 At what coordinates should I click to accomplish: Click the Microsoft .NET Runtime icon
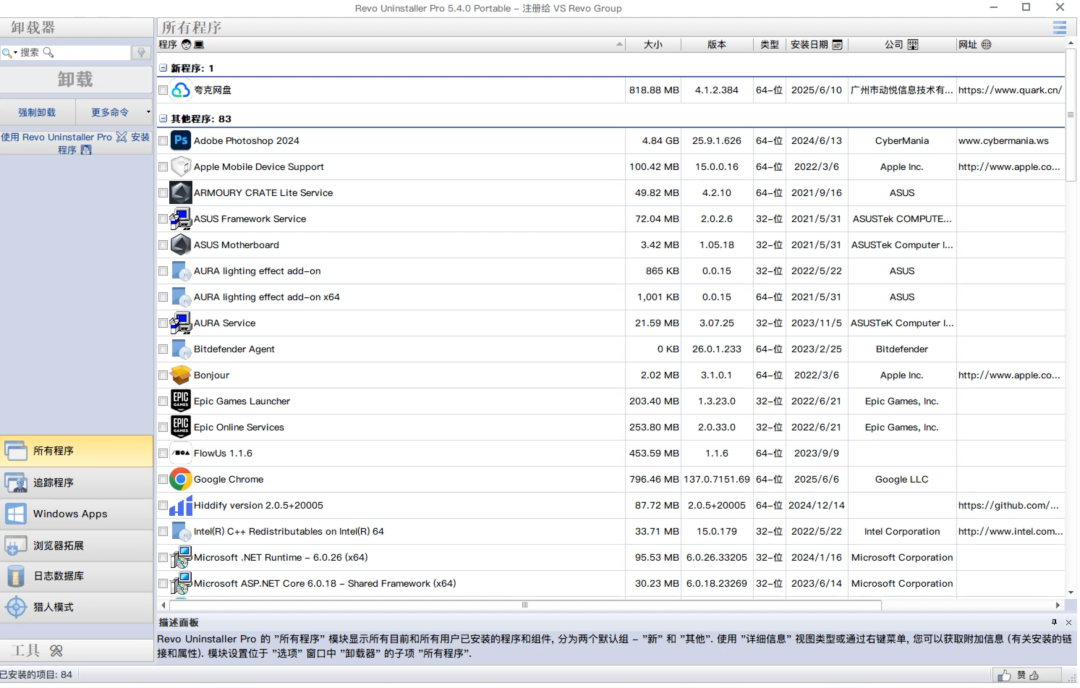pos(180,557)
